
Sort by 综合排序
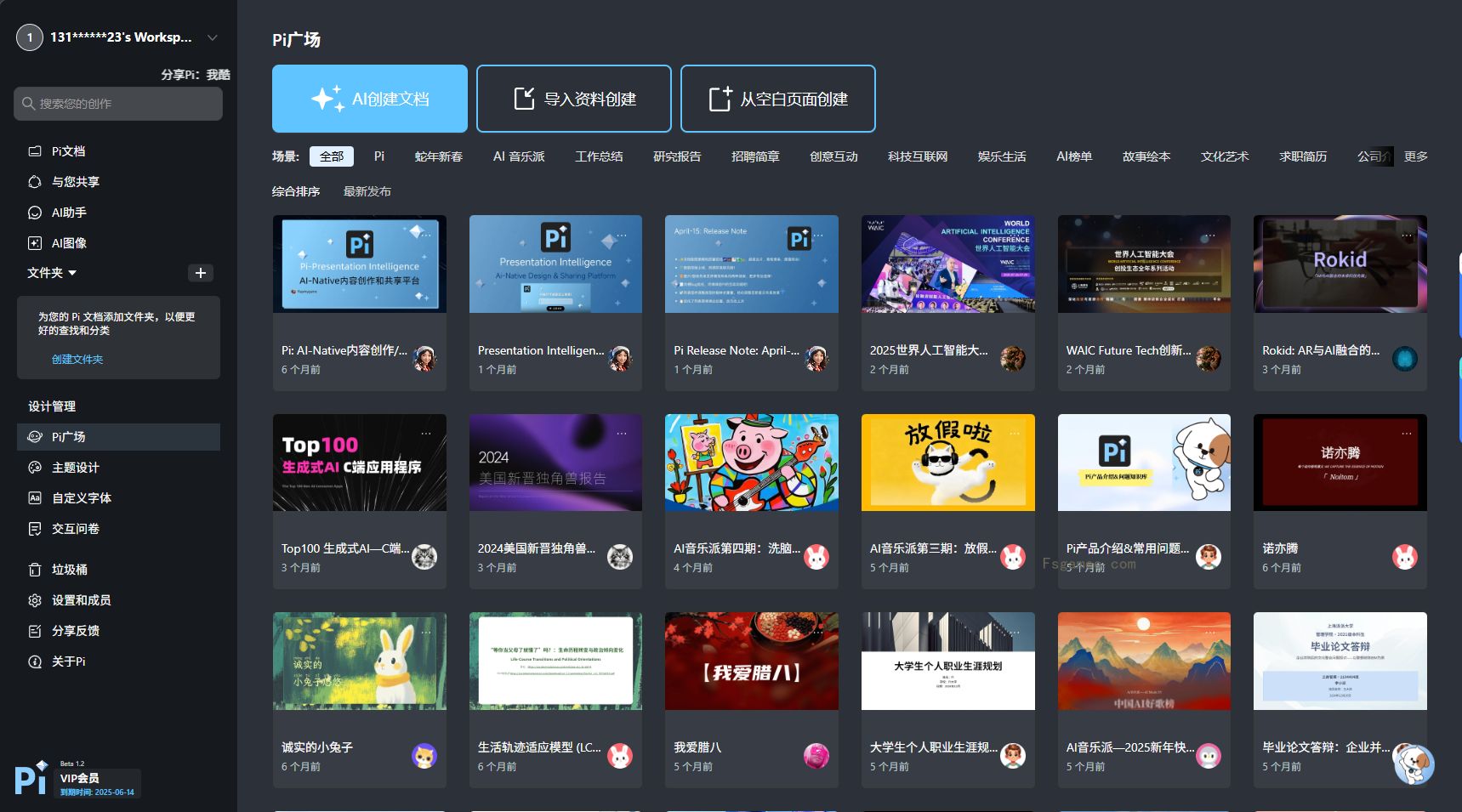pos(296,192)
